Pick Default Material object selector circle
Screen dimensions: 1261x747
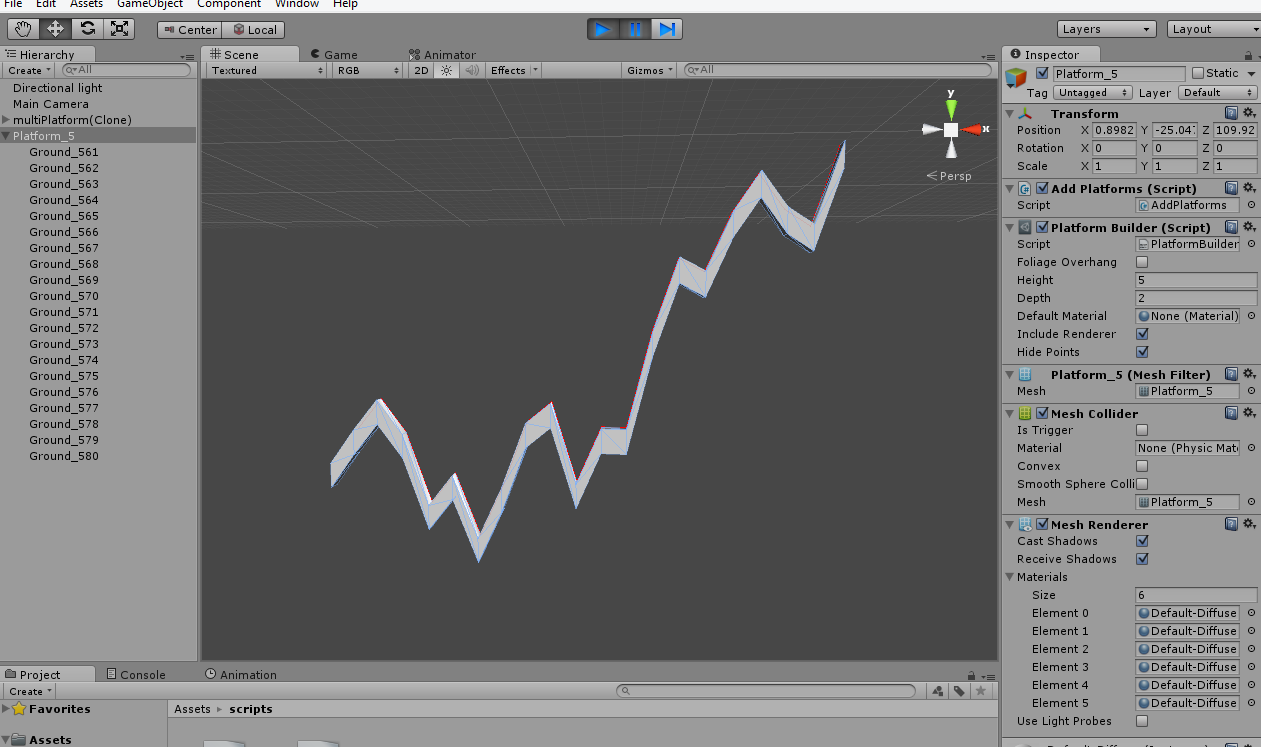[x=1251, y=316]
